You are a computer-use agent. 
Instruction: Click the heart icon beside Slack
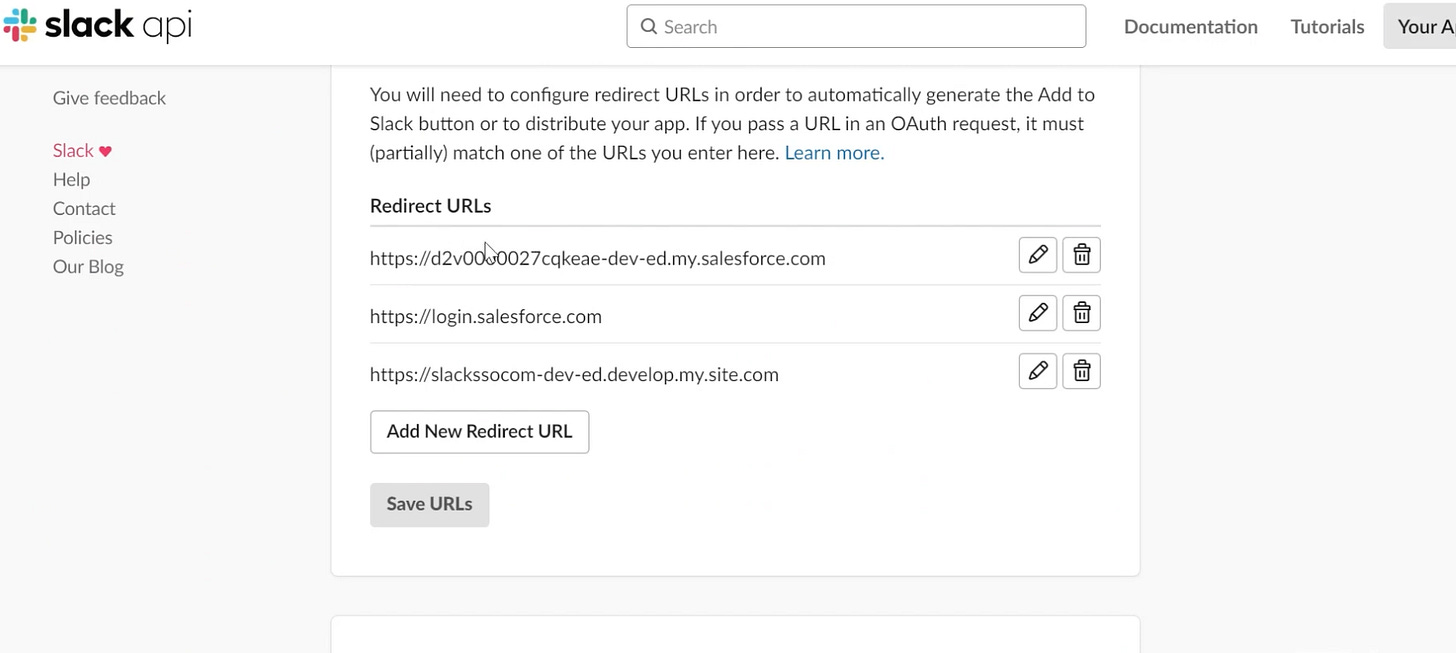105,151
